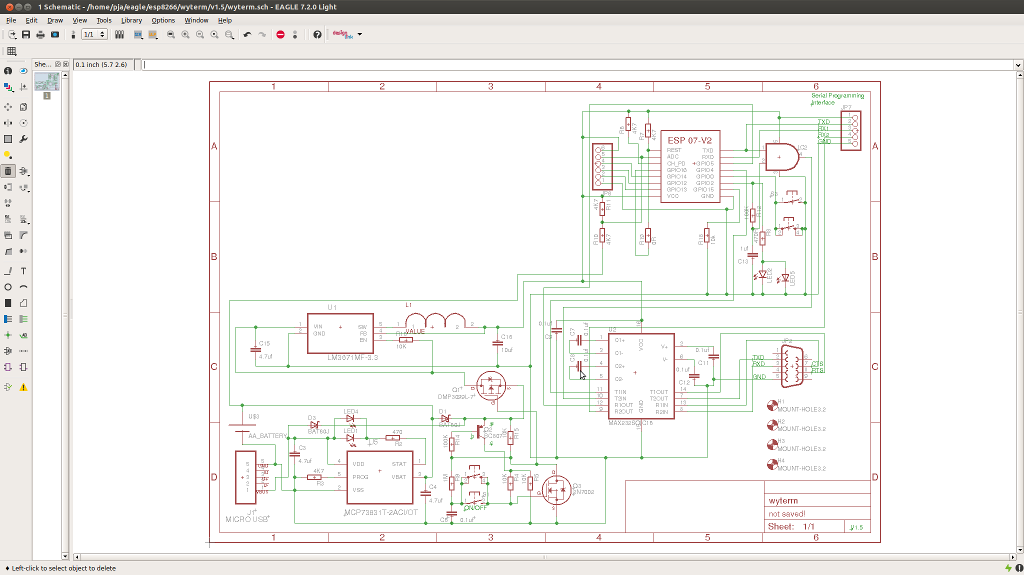Select the Delete trash can tool
This screenshot has width=1024, height=575.
pyautogui.click(x=8, y=171)
